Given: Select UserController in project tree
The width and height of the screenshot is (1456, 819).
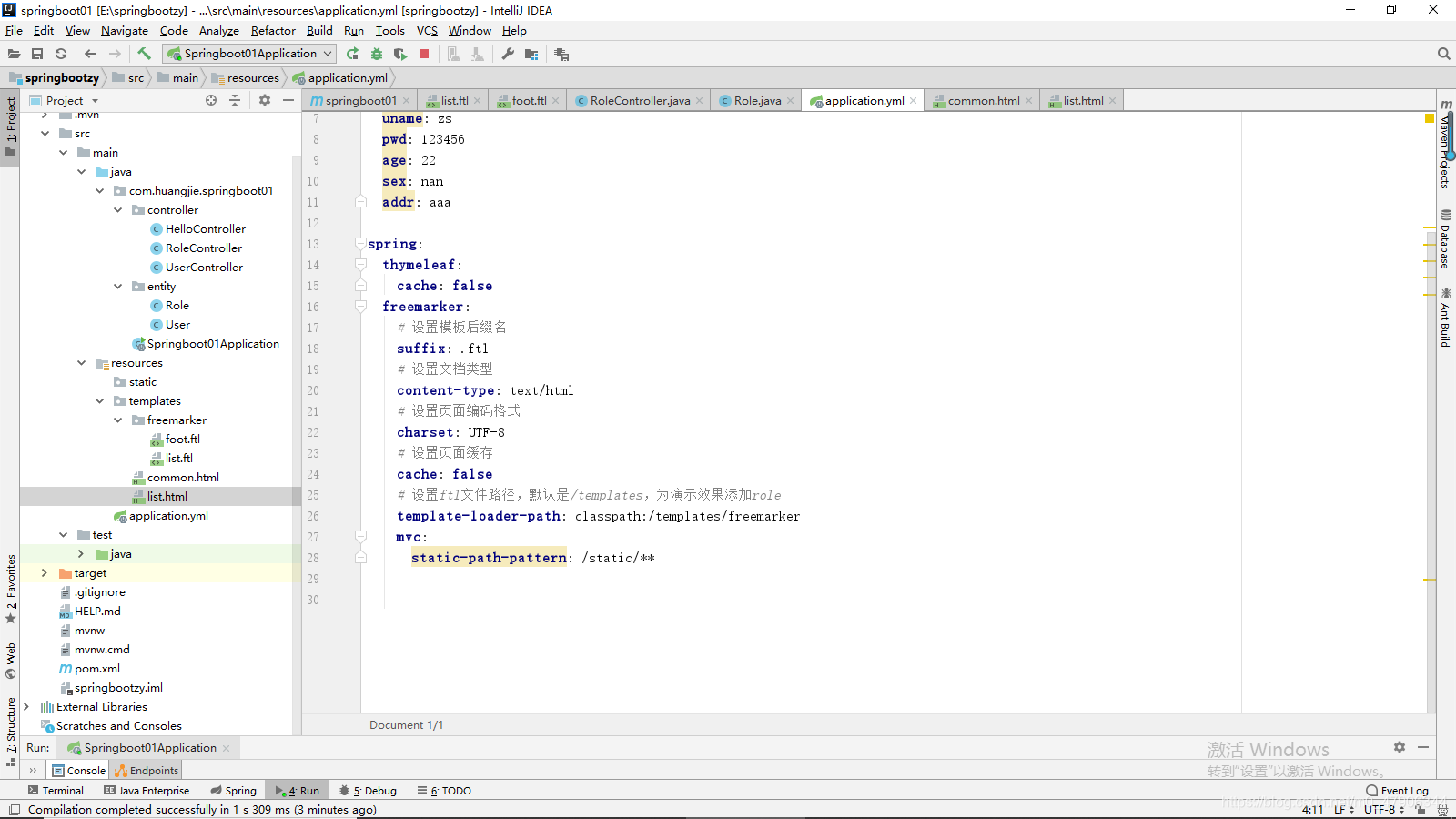Looking at the screenshot, I should [x=204, y=268].
